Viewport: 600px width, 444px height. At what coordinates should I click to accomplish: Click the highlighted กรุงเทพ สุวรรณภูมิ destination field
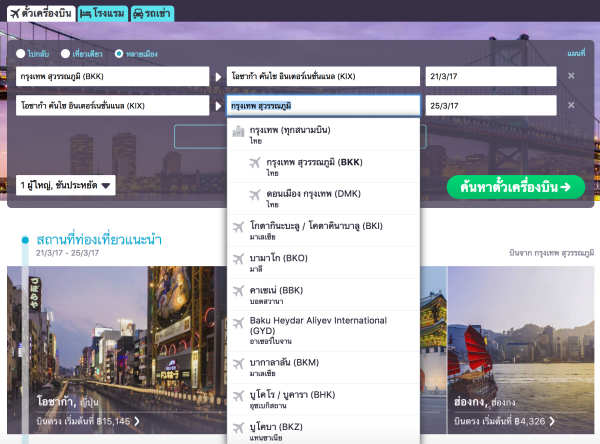(x=323, y=106)
